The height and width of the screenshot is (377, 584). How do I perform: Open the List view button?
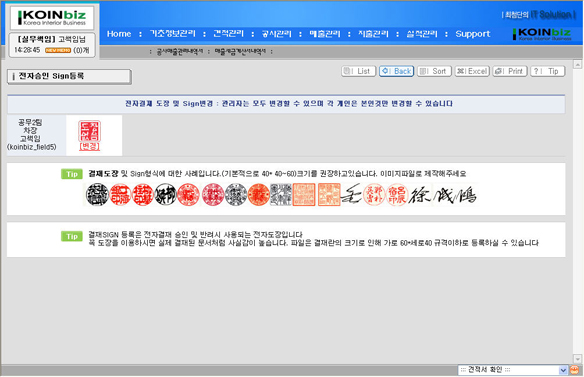359,71
